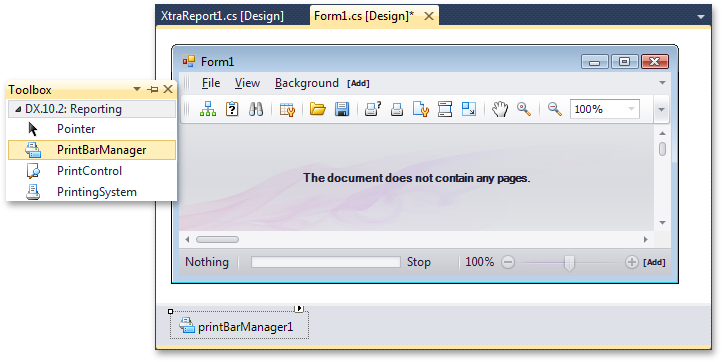Screen dimensions: 722x362
Task: Click the Save floppy disk icon
Action: coord(342,109)
